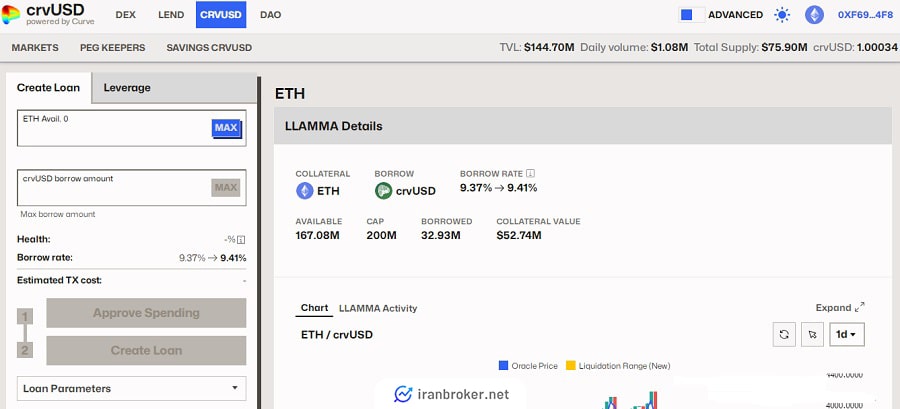Image resolution: width=900 pixels, height=409 pixels.
Task: Open the SAVINGS CRVUSD subpage
Action: pyautogui.click(x=209, y=48)
